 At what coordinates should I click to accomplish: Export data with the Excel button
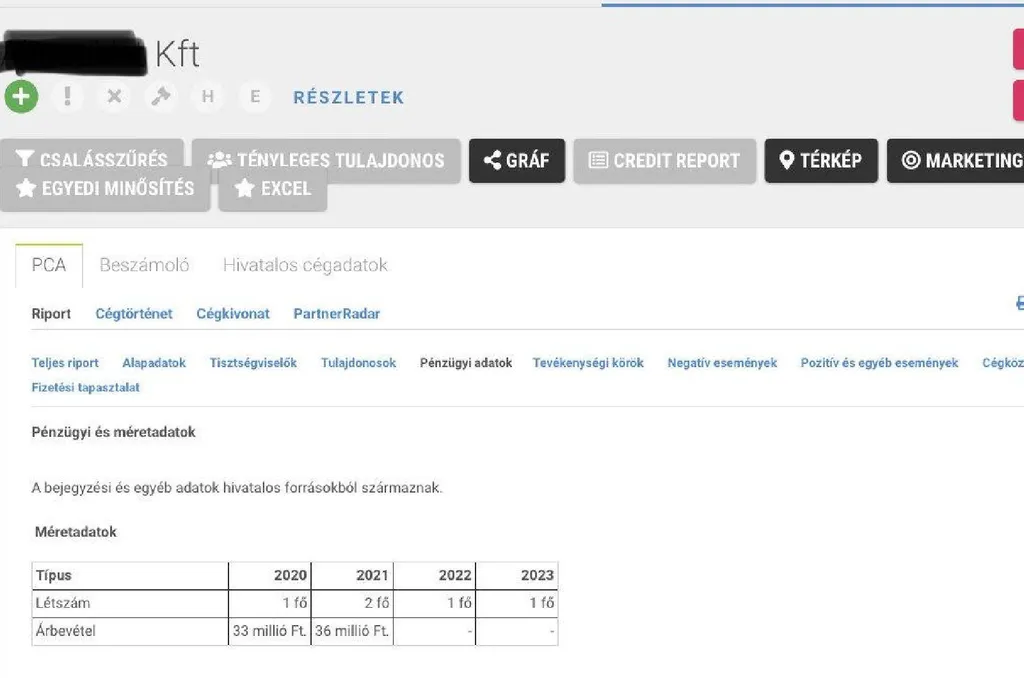273,189
